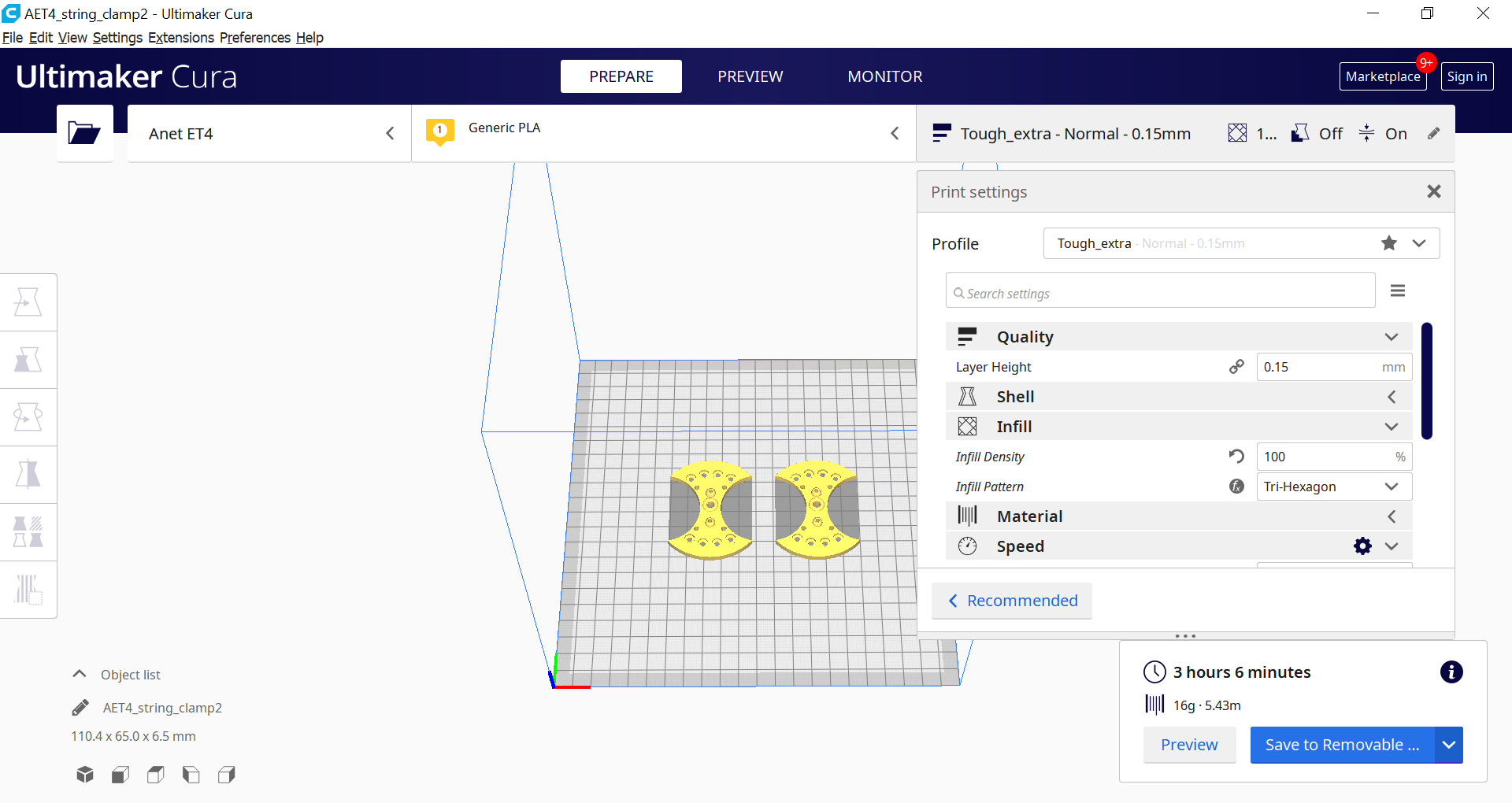
Task: Collapse the Infill settings section
Action: [1392, 427]
